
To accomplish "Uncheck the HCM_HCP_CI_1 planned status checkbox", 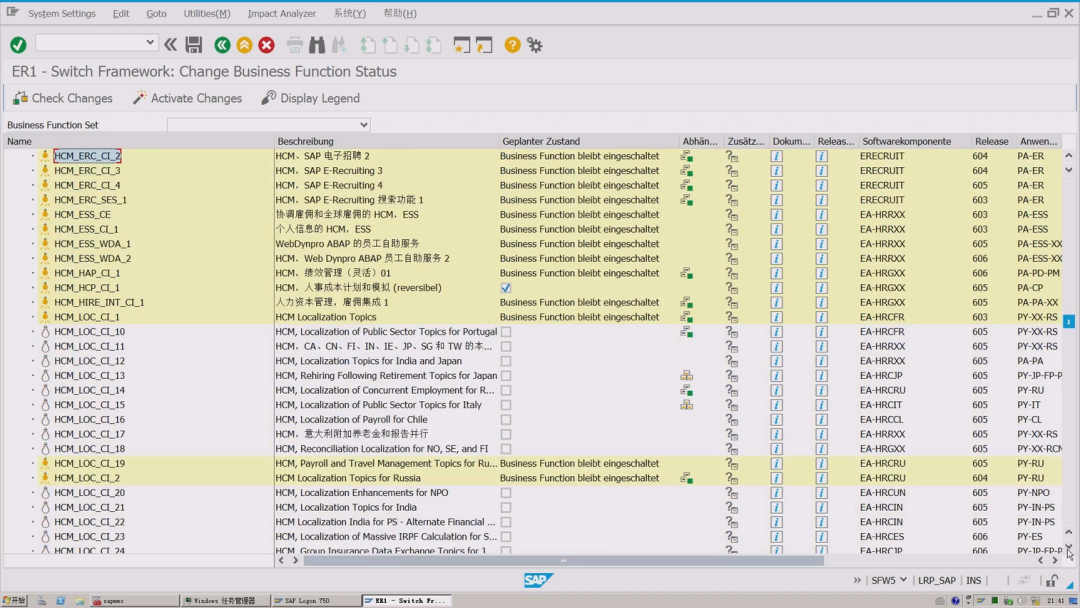I will pyautogui.click(x=506, y=288).
